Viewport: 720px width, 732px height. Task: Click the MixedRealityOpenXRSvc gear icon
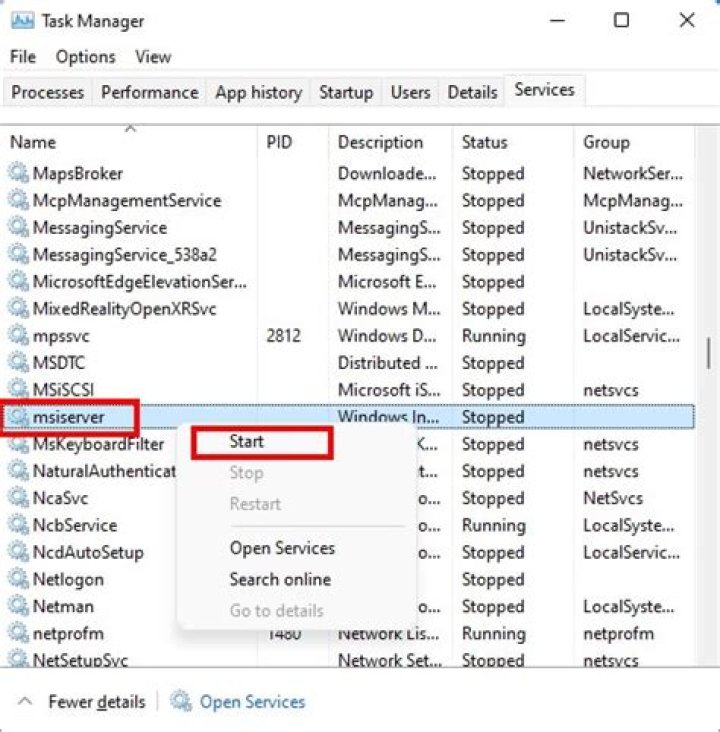[19, 308]
